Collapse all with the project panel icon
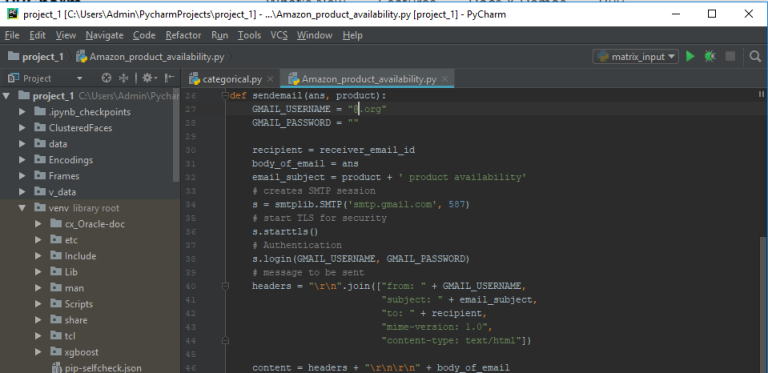This screenshot has width=768, height=373. click(x=123, y=78)
